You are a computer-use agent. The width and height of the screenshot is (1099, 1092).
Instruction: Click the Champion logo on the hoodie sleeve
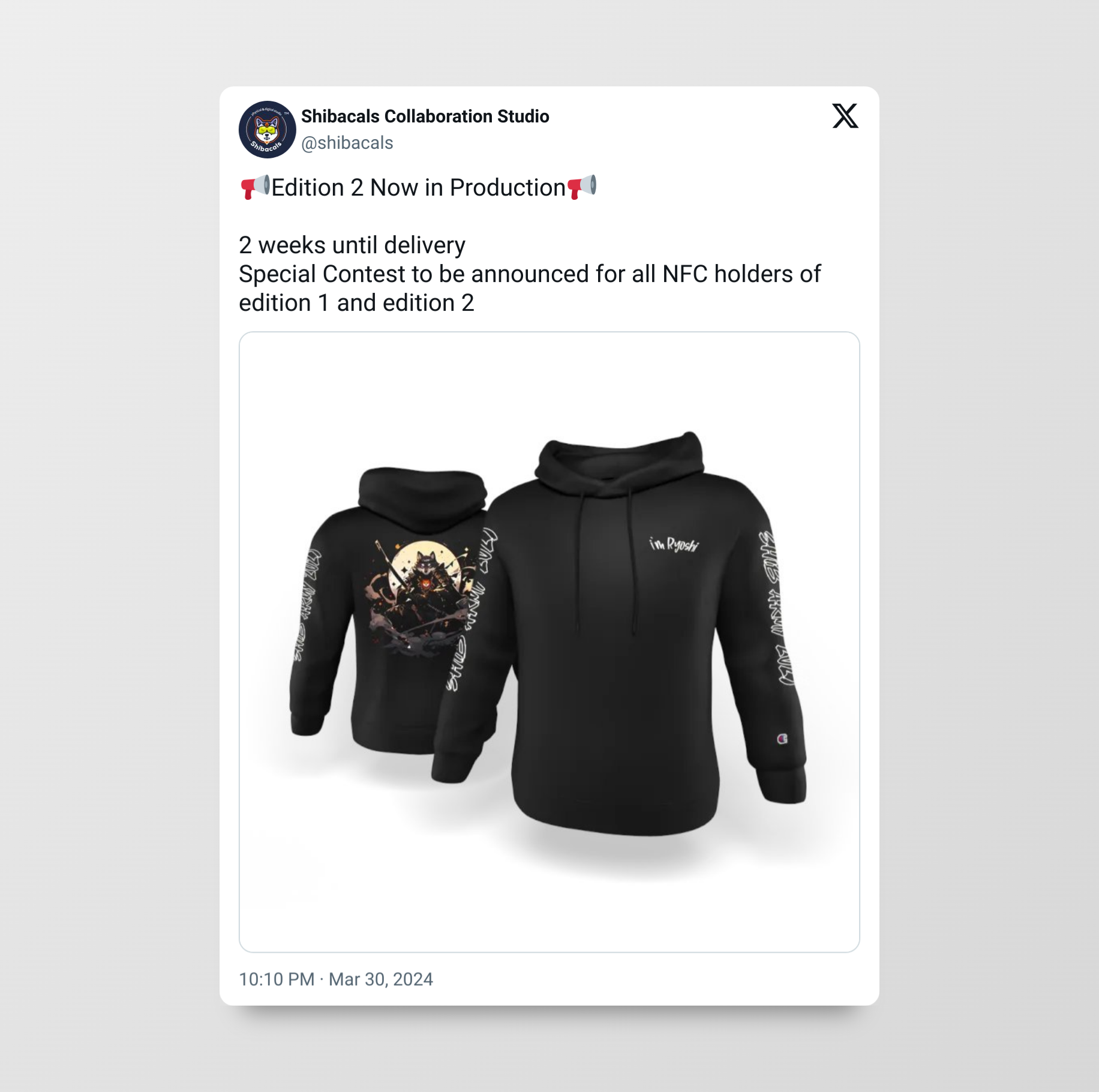tap(782, 739)
